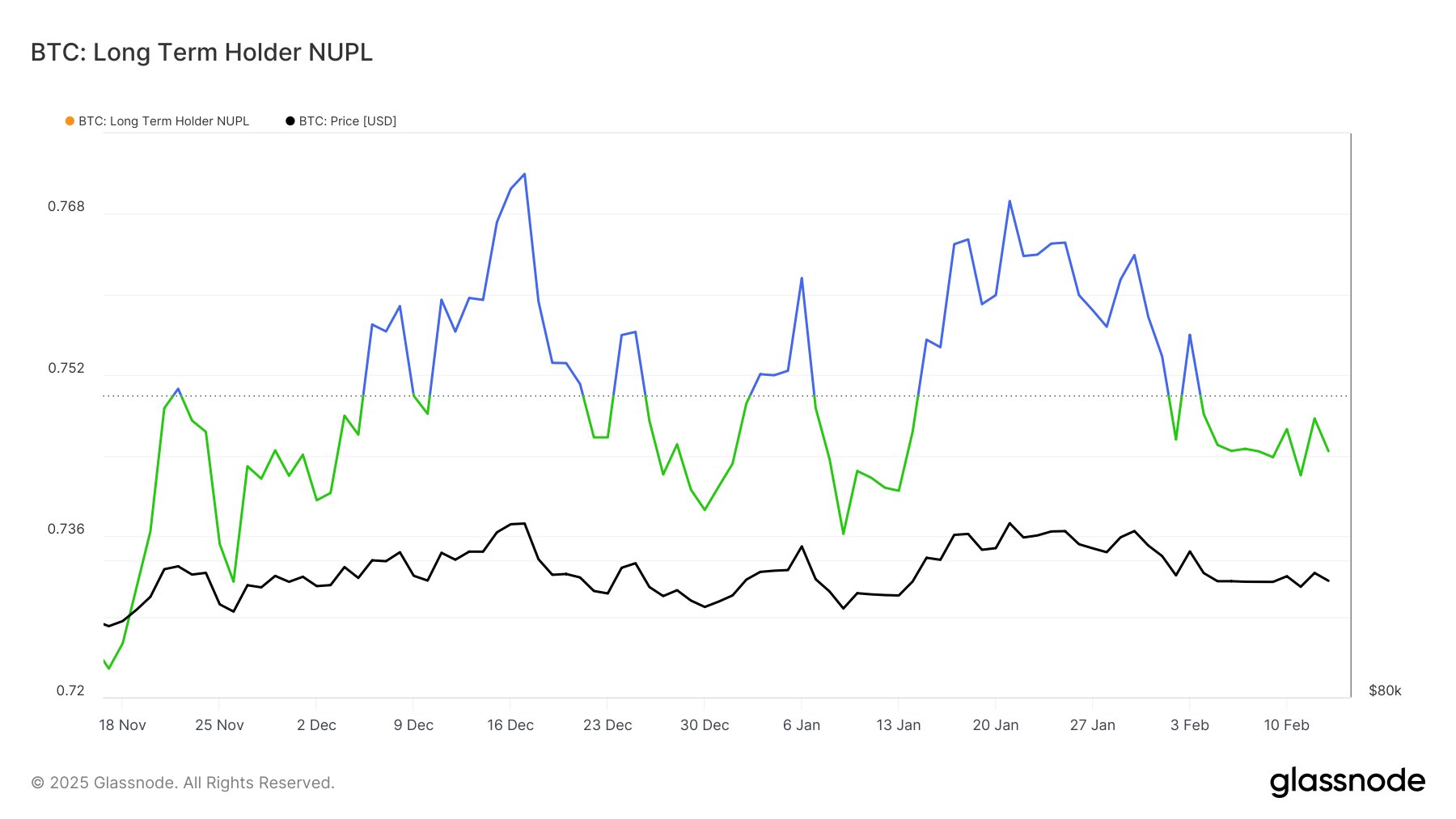1456x819 pixels.
Task: Click the $80k price axis label
Action: pyautogui.click(x=1385, y=690)
